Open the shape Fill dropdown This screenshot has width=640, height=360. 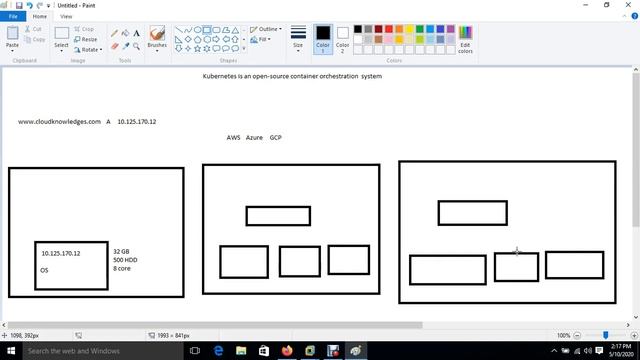point(260,40)
